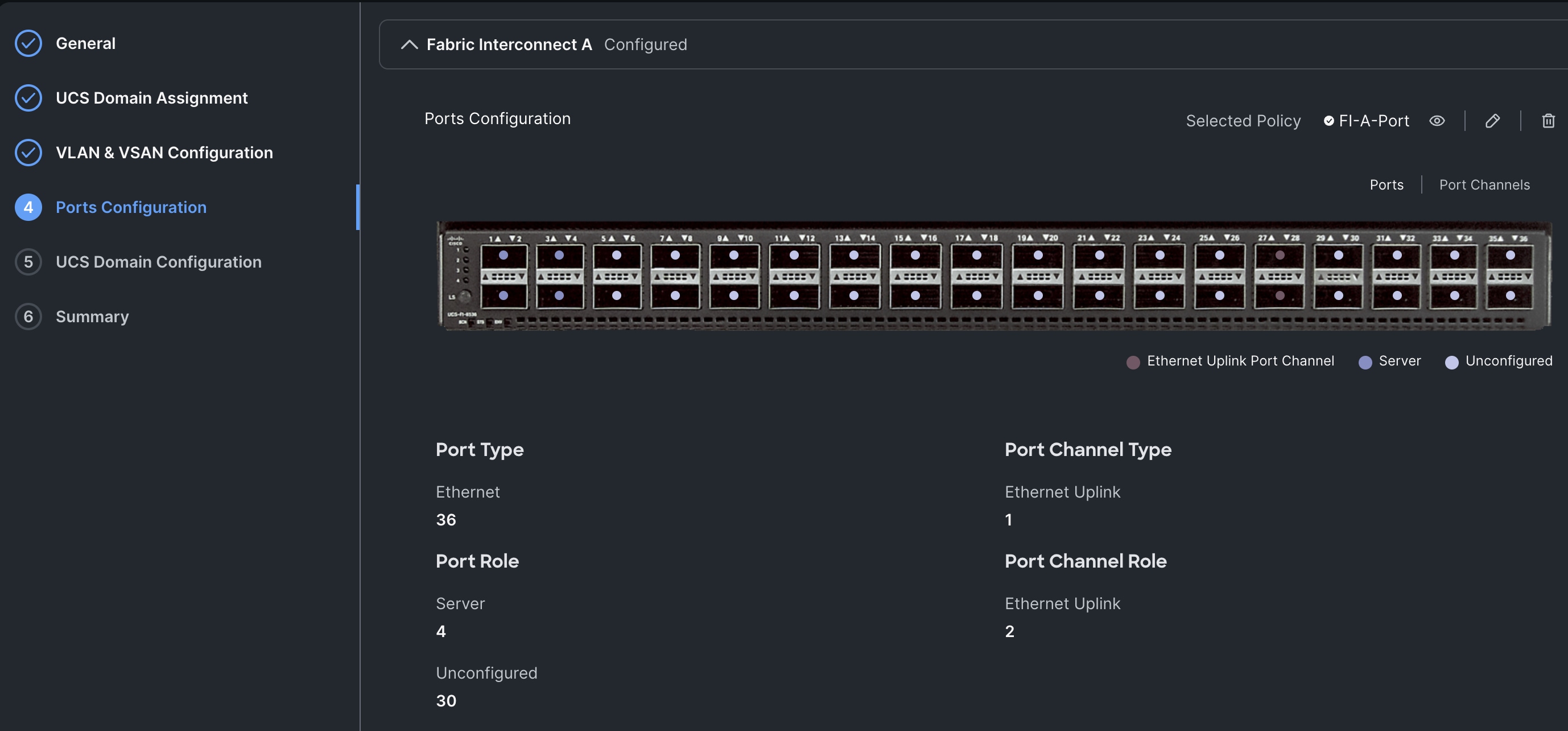Preview FI-A-Port policy with the eye icon
This screenshot has height=731, width=1568.
1437,121
